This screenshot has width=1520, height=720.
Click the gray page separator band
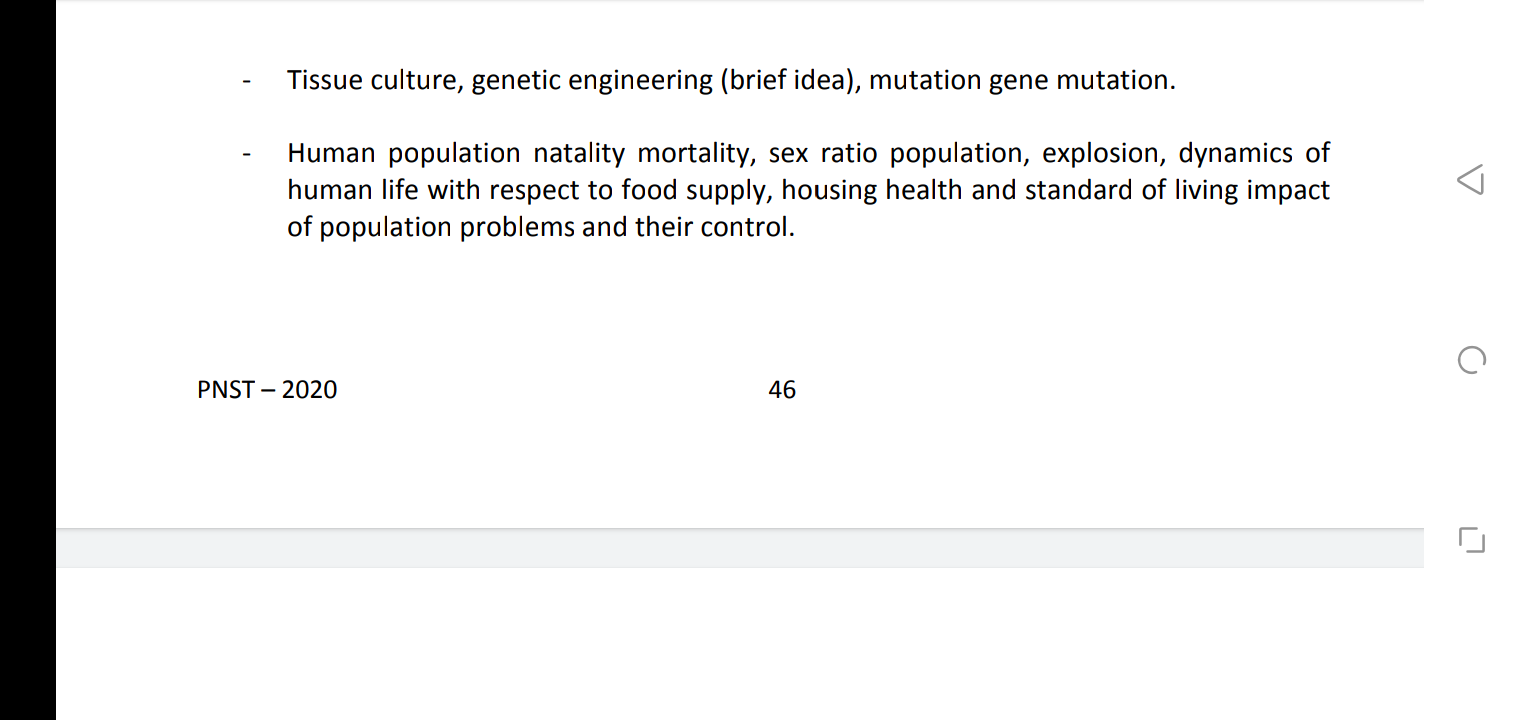click(740, 548)
